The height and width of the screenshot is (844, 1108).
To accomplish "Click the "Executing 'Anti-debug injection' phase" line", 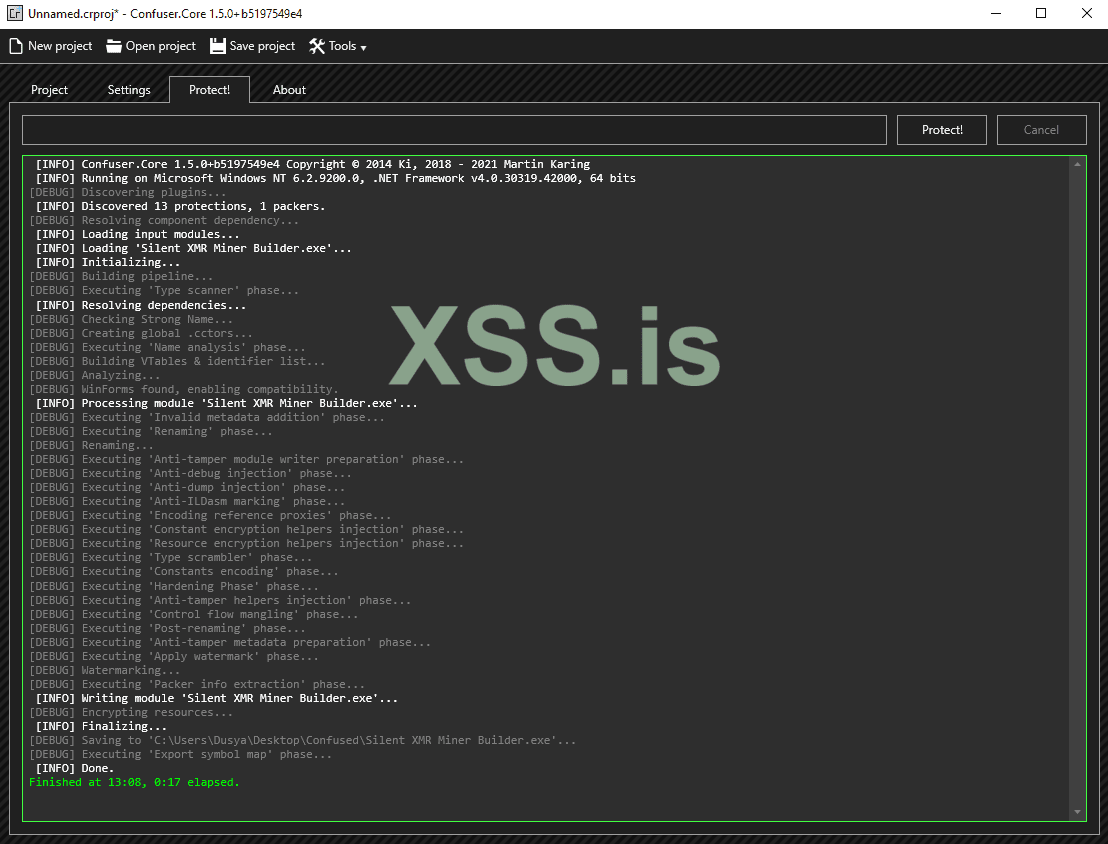I will click(x=190, y=474).
